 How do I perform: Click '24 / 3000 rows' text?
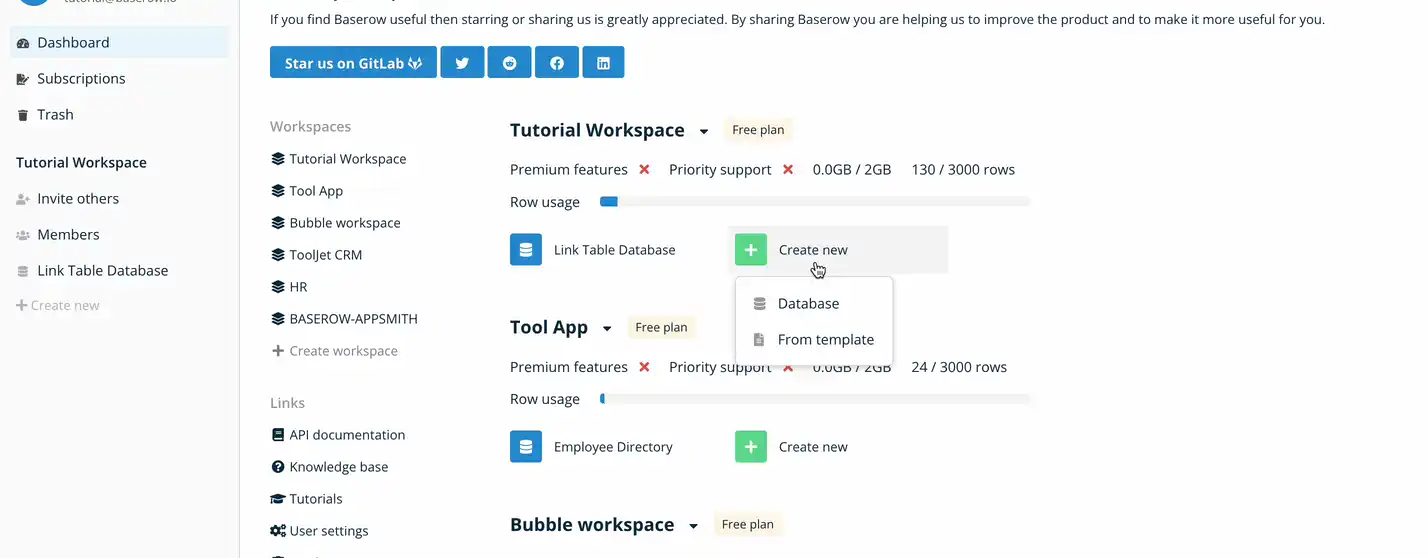click(x=959, y=367)
